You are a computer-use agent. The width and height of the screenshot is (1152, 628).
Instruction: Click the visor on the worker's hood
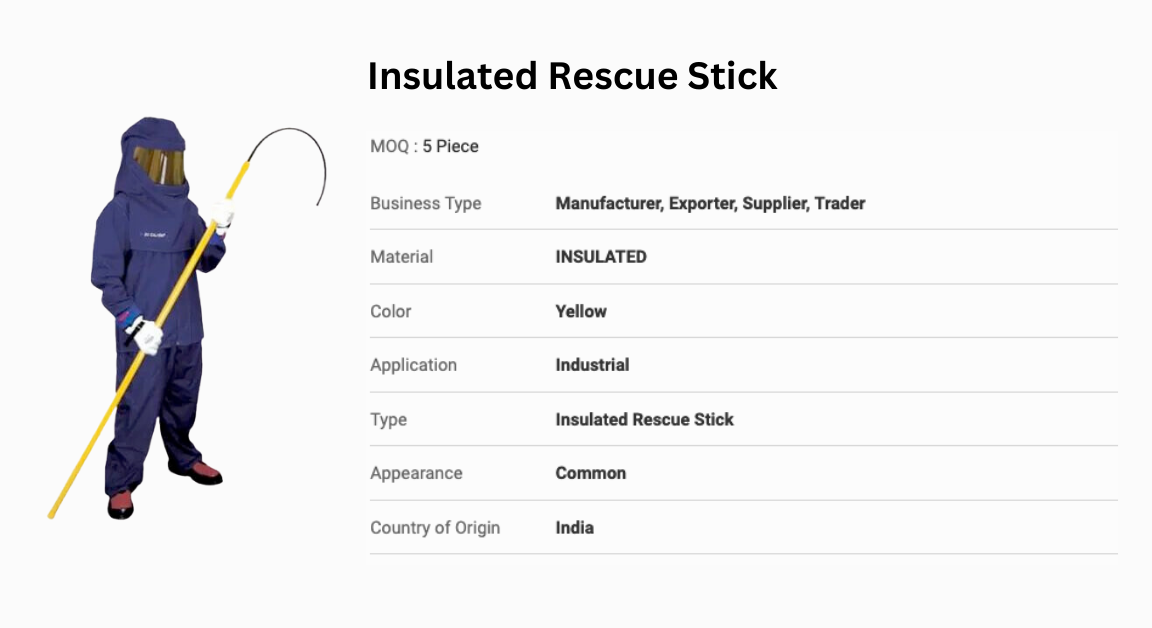pos(160,165)
